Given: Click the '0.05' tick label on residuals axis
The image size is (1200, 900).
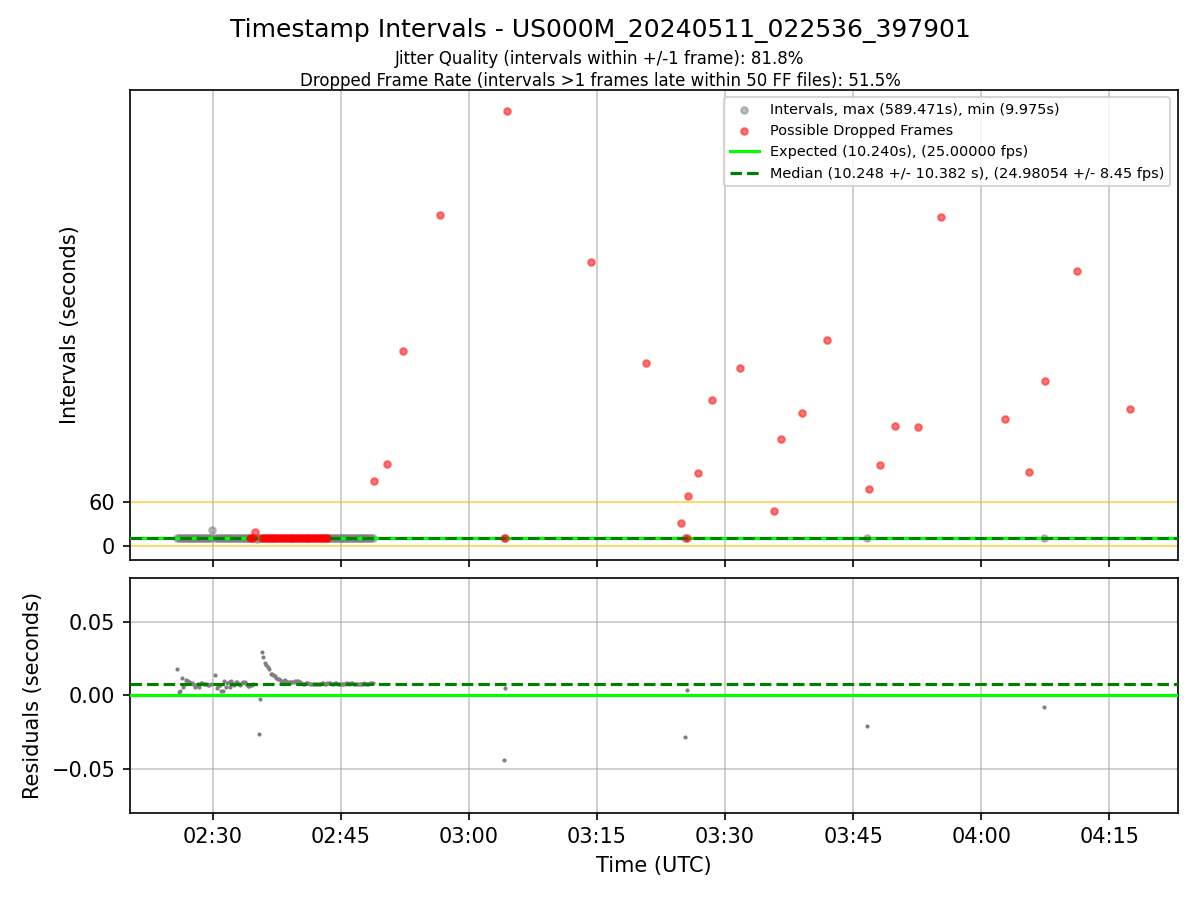Looking at the screenshot, I should pyautogui.click(x=94, y=622).
